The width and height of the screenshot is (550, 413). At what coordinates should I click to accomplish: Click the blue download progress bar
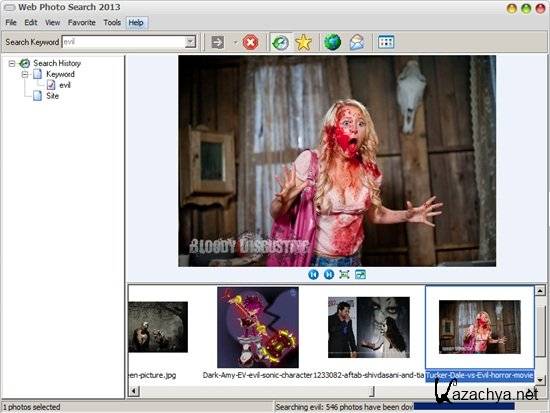(464, 406)
